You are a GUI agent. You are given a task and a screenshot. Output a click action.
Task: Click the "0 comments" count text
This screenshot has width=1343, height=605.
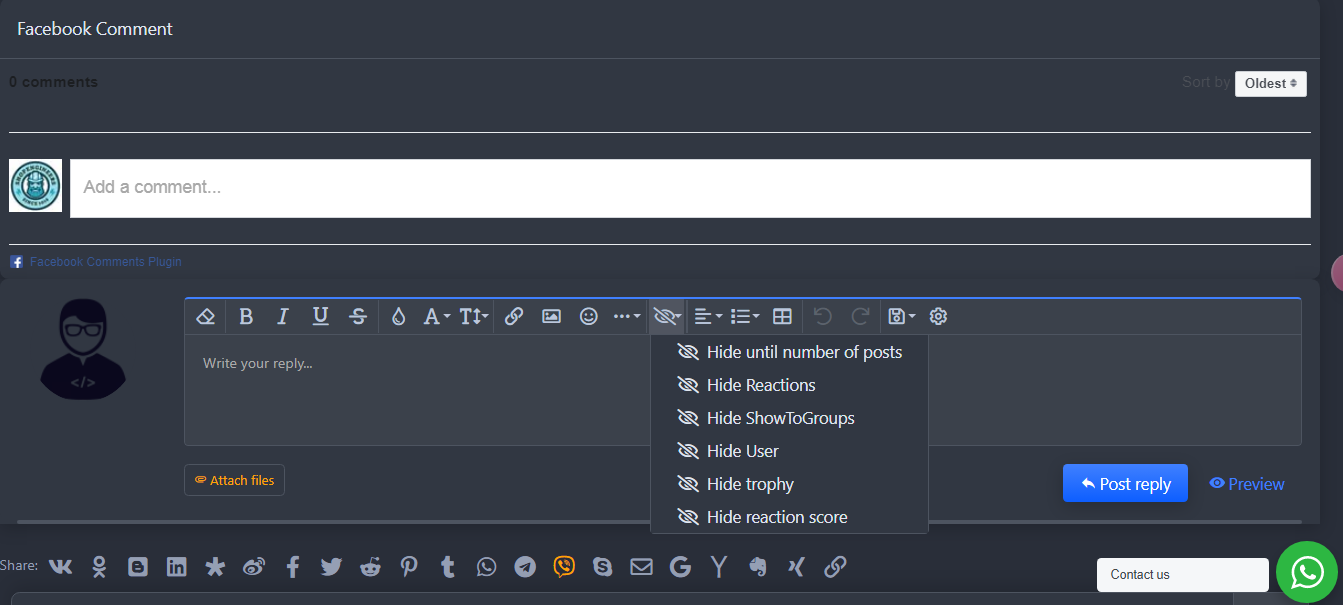[54, 82]
